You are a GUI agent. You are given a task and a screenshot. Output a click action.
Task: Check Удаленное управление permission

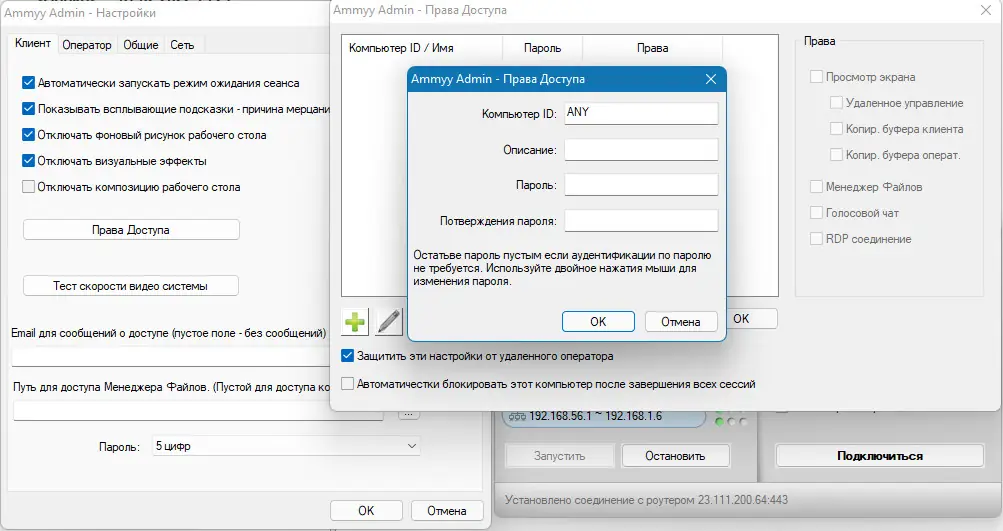click(836, 102)
